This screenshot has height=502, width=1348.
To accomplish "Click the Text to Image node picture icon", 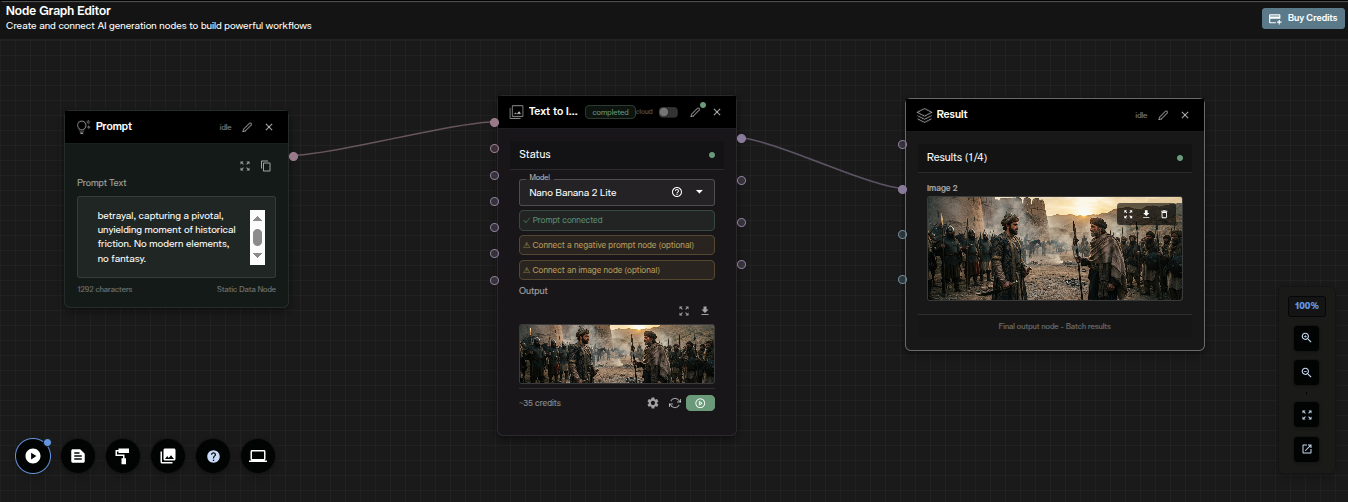I will (x=517, y=112).
